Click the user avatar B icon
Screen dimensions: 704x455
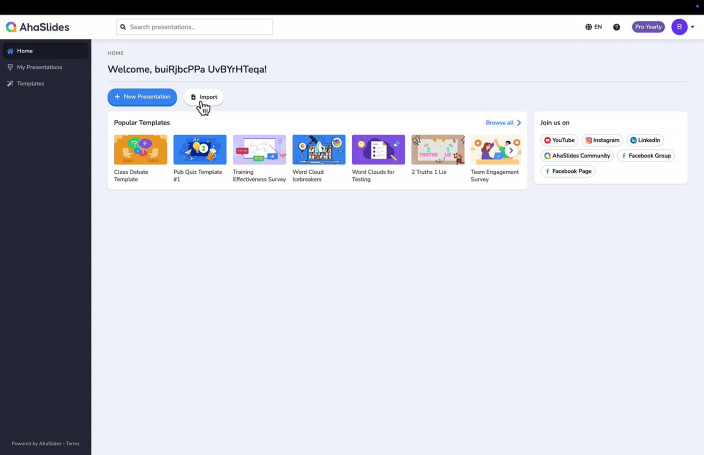(679, 27)
